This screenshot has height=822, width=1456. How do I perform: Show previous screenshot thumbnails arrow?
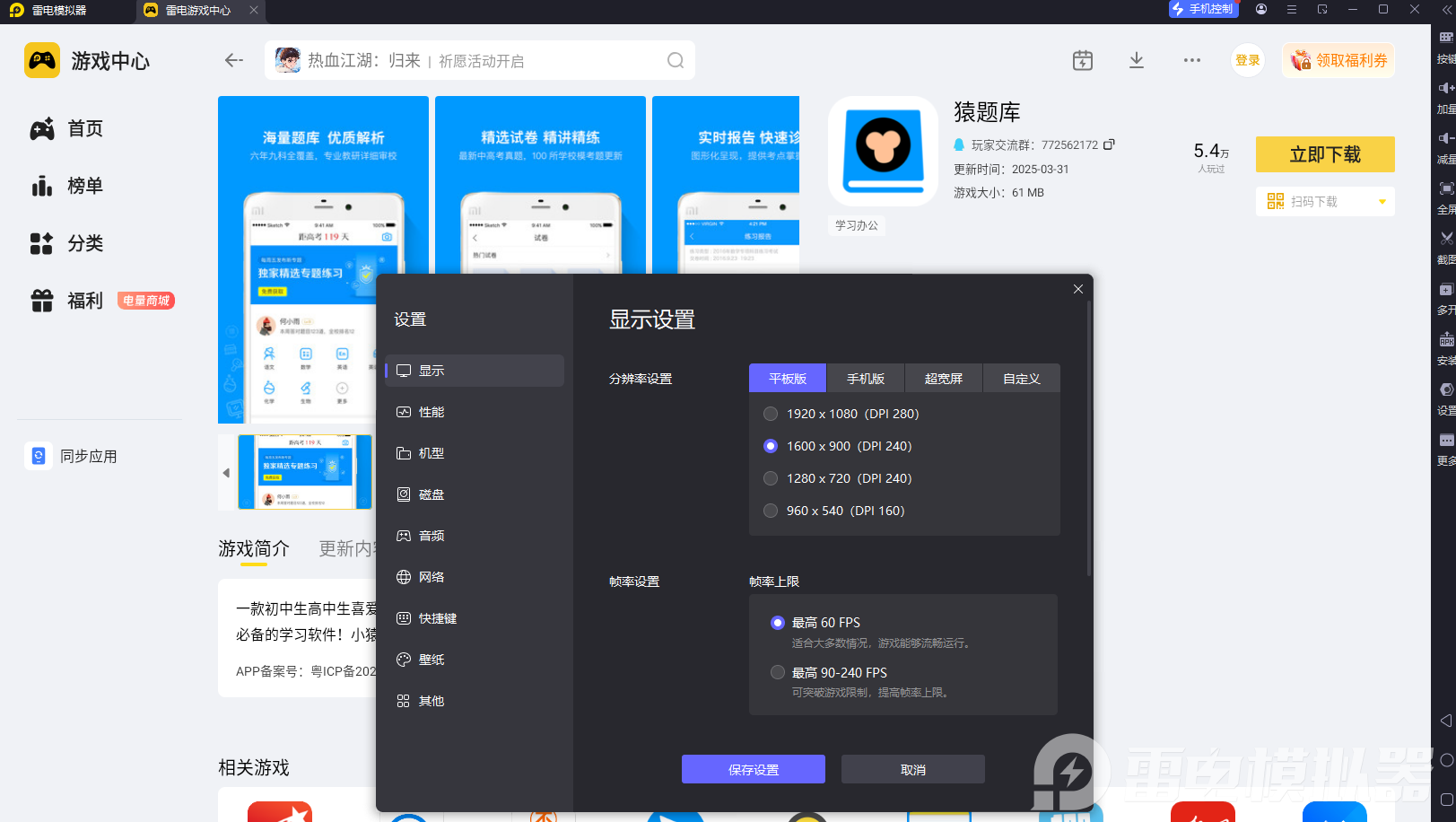click(x=226, y=472)
